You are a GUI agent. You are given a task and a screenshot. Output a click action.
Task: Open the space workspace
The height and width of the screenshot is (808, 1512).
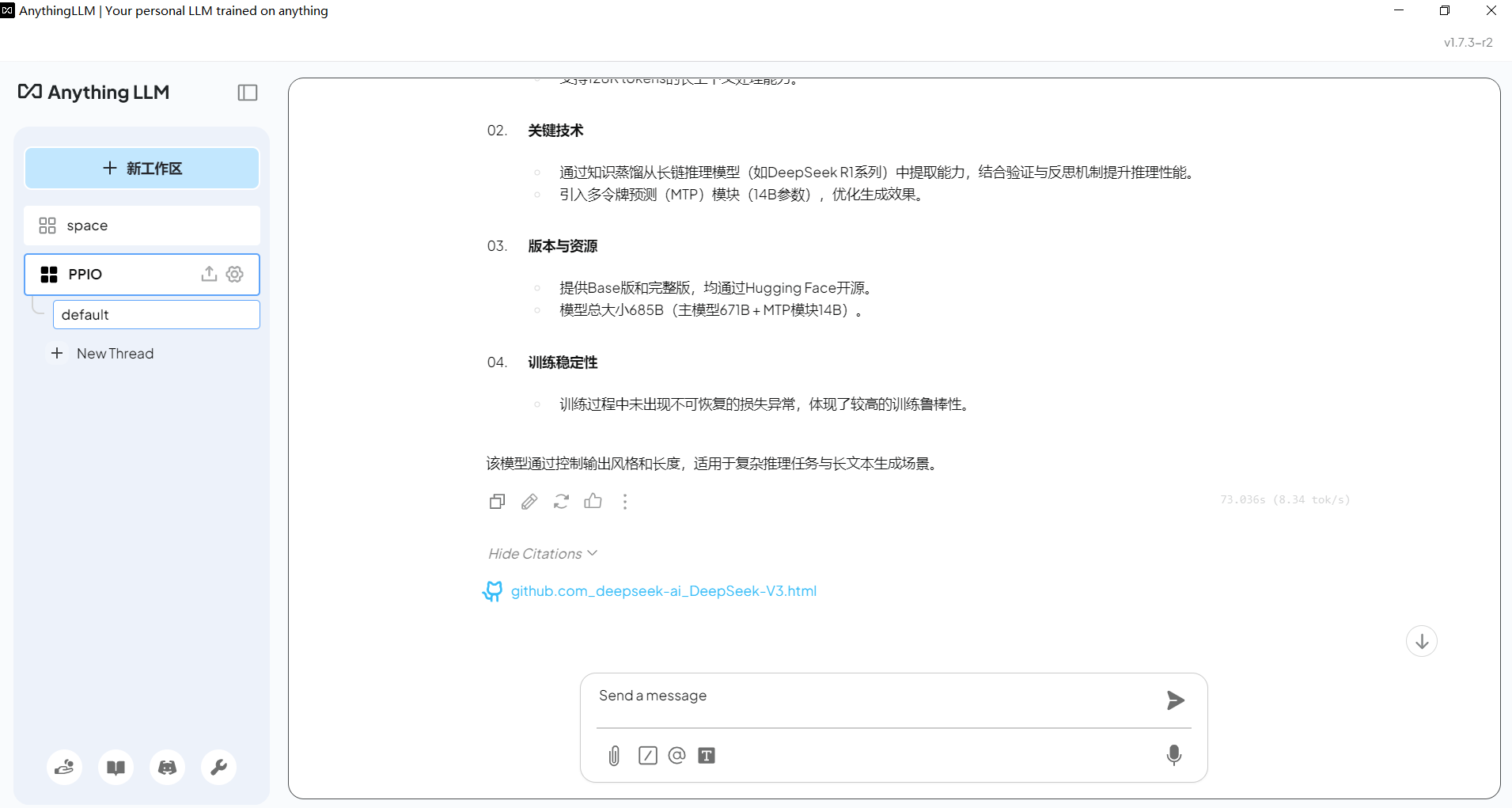pos(142,226)
